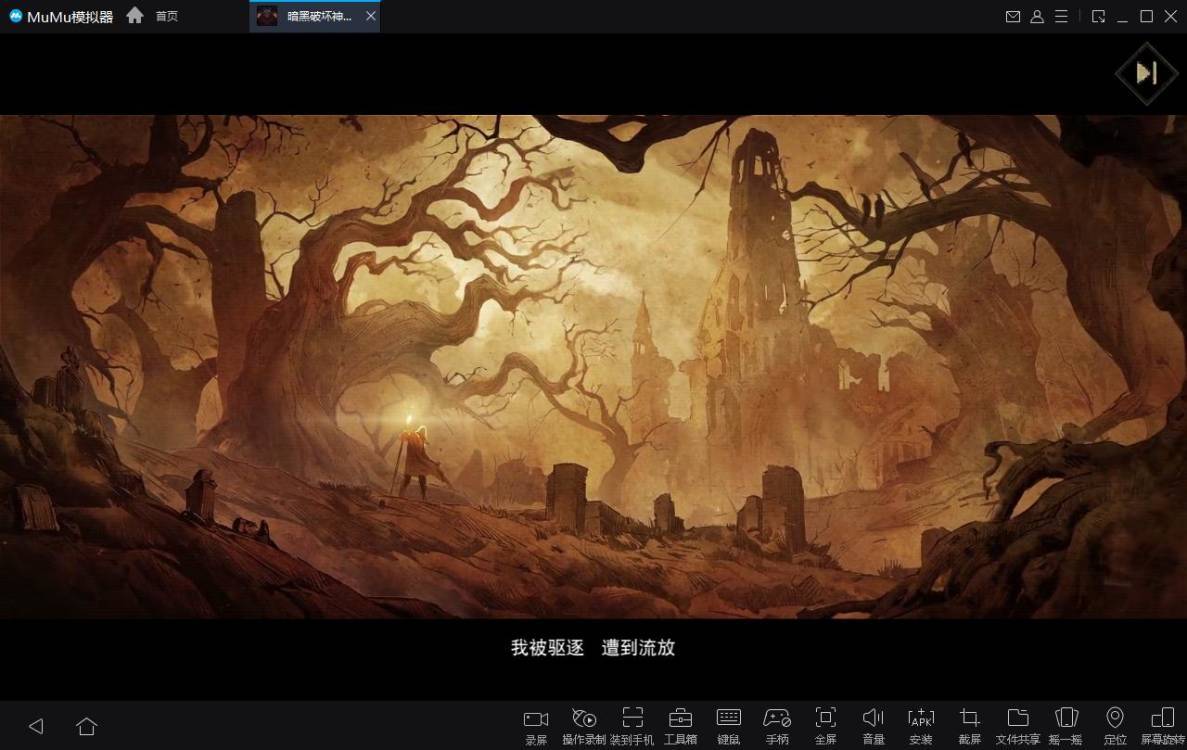Click the window mode switch icon in title bar

tap(1098, 16)
